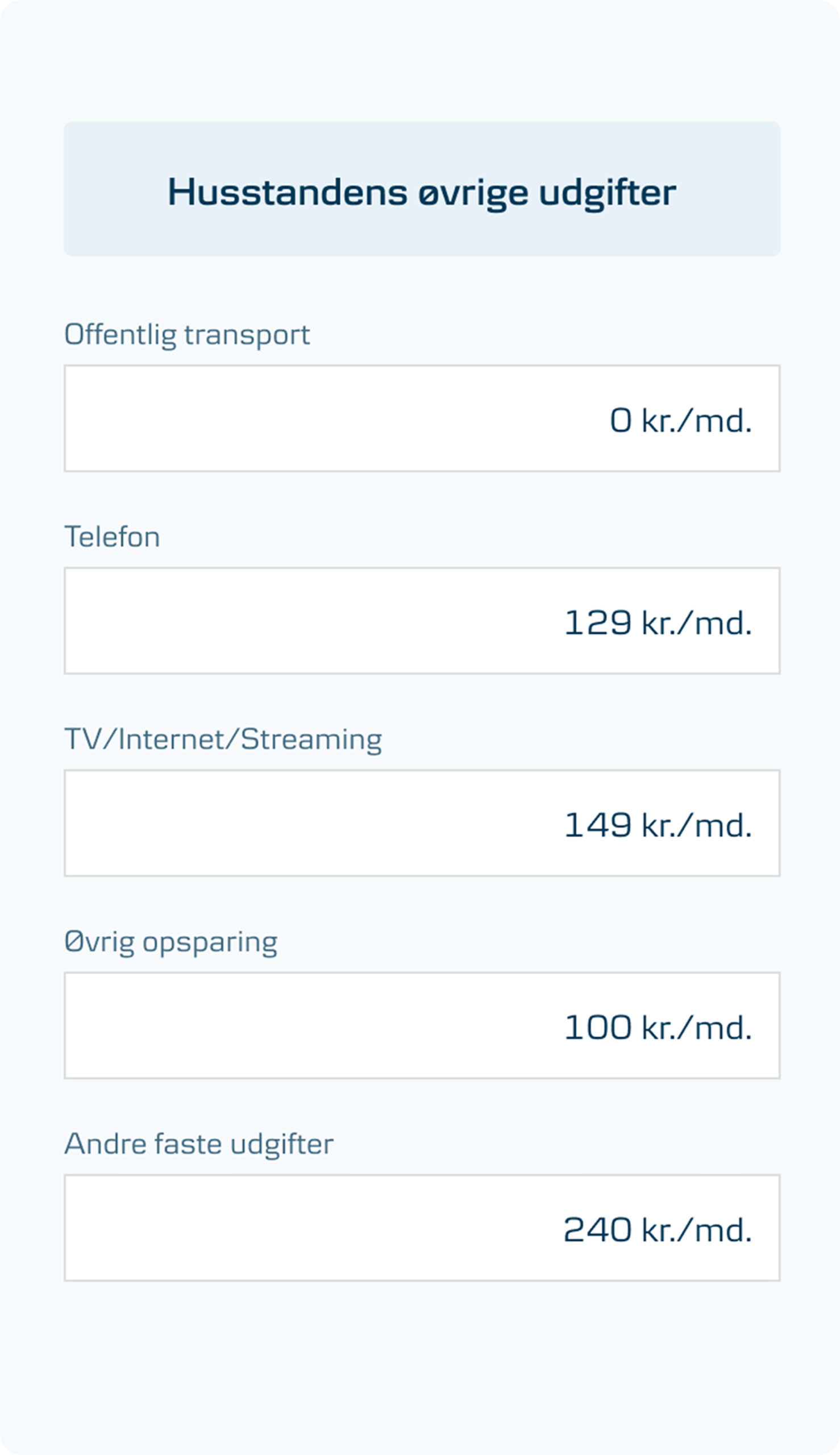Click "kr./md." unit in Øvrig opsparing field
Image resolution: width=840 pixels, height=1455 pixels.
click(697, 1028)
